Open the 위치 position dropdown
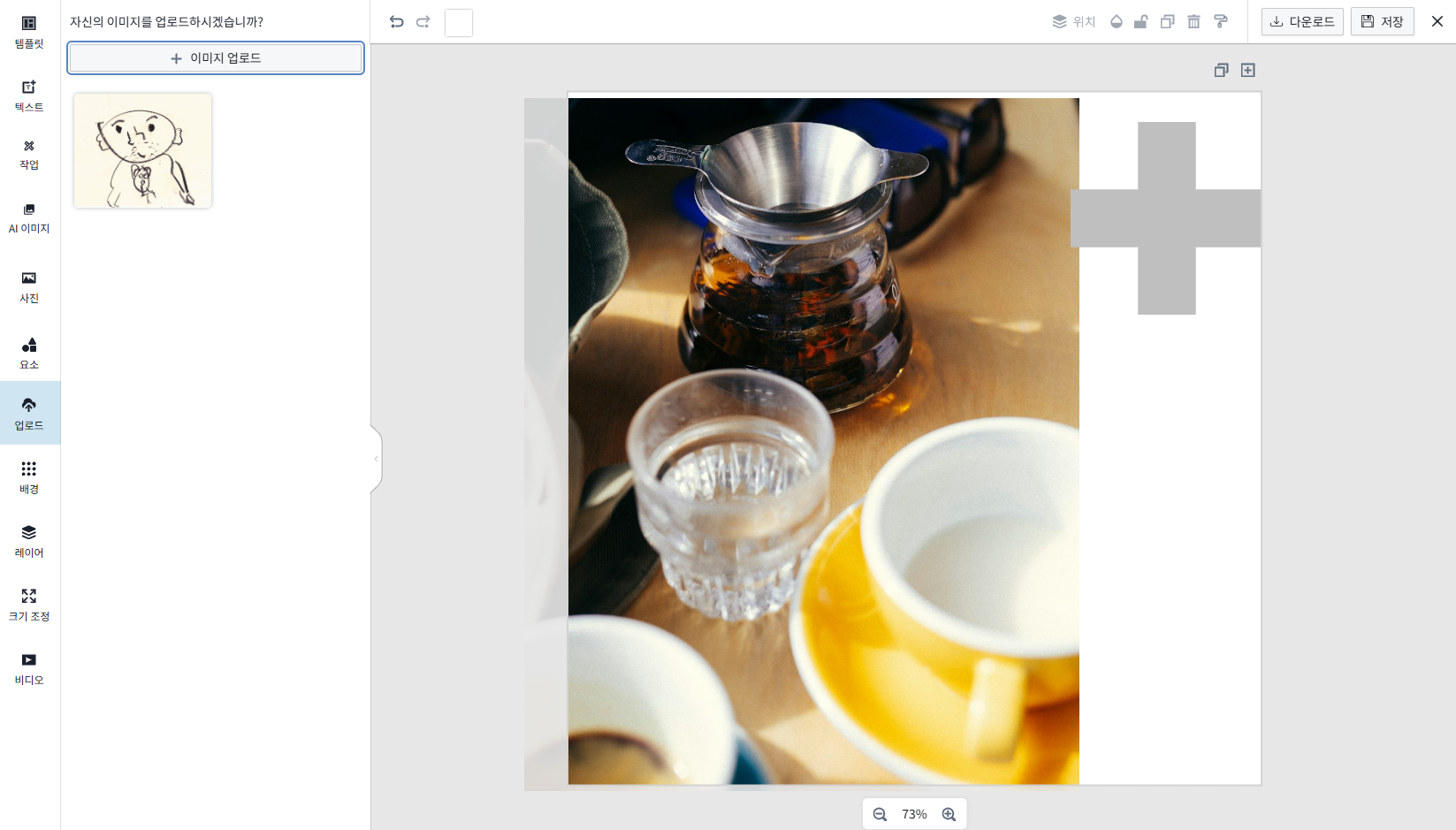 click(x=1073, y=22)
